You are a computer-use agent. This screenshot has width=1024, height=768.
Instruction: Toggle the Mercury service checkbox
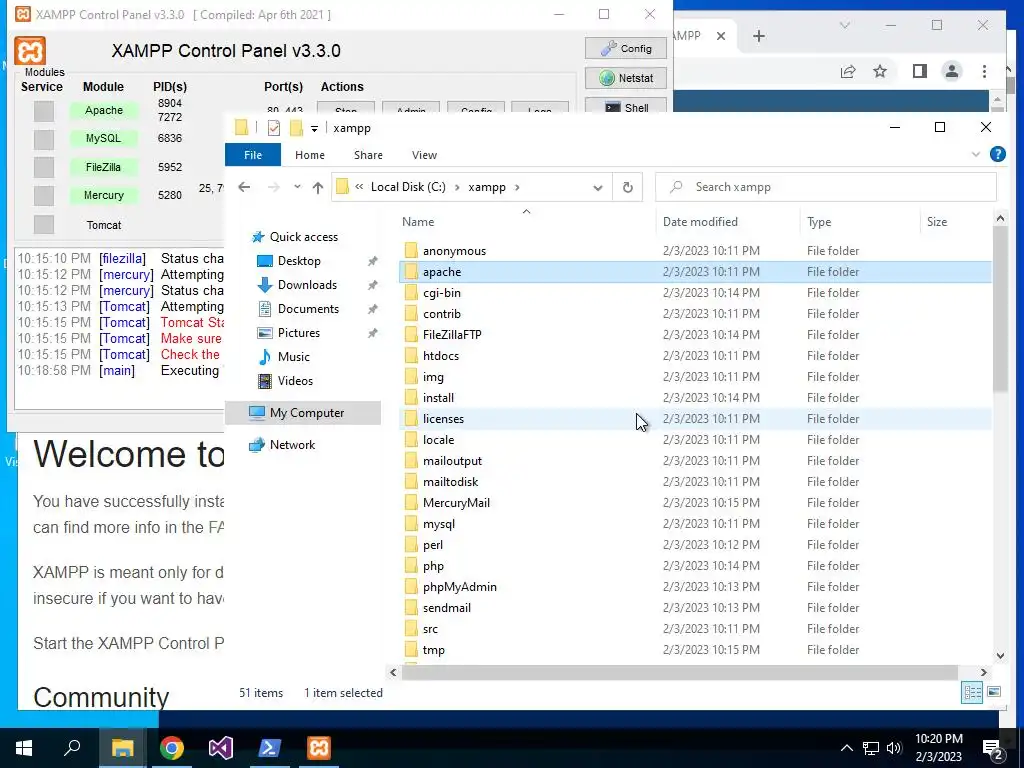click(44, 195)
